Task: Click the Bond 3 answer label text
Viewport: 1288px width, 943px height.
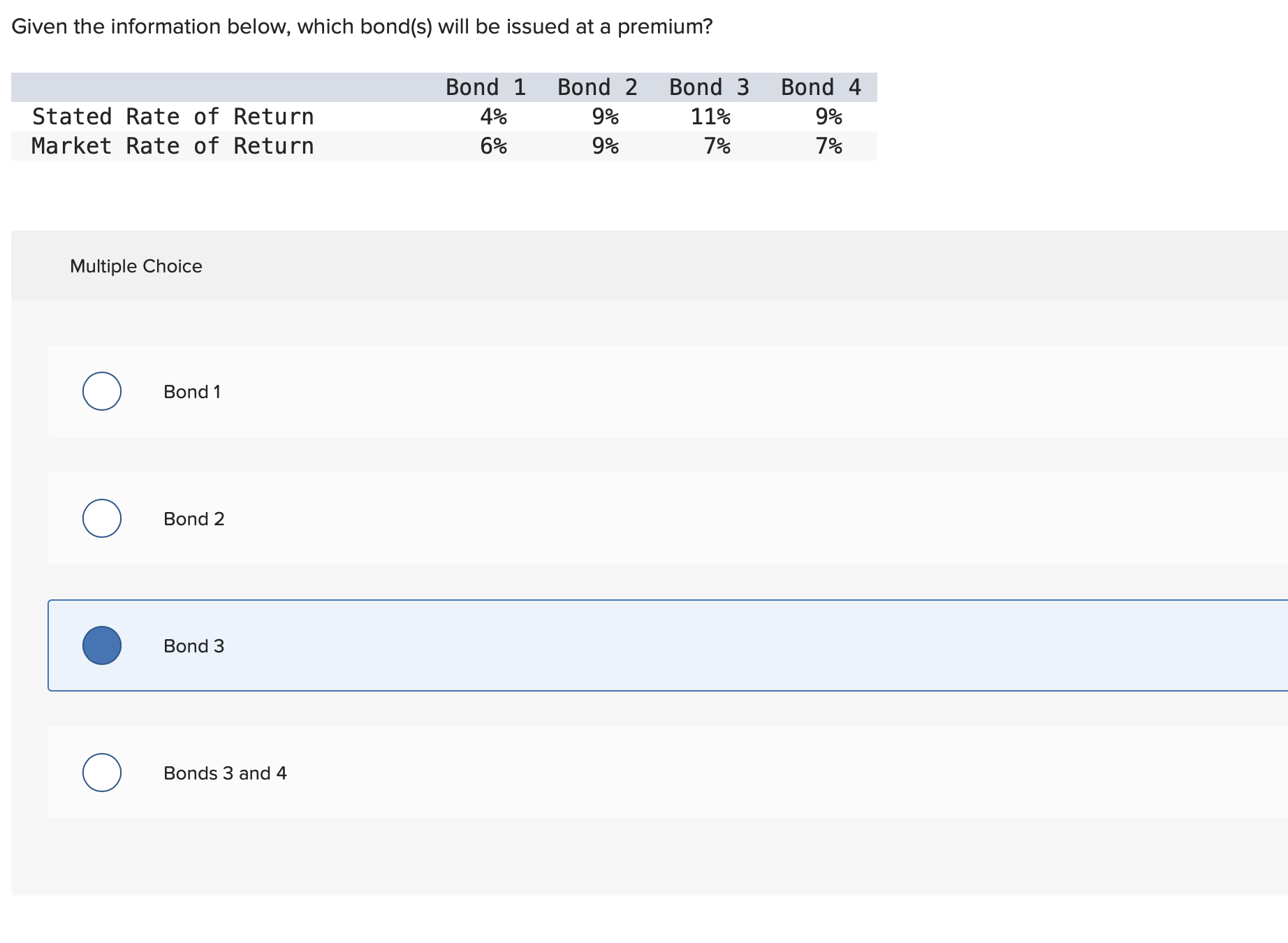Action: coord(193,645)
